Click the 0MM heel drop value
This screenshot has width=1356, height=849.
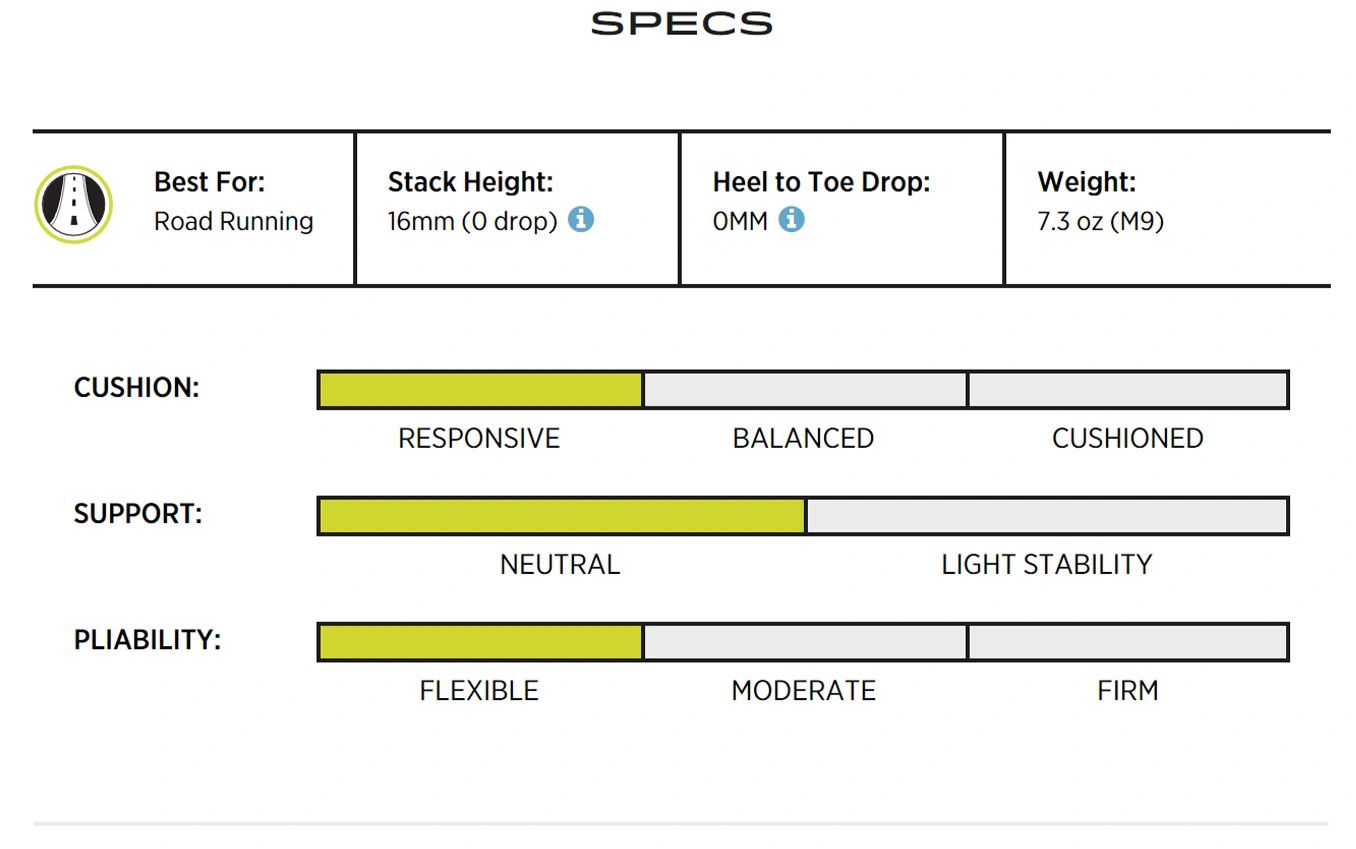tap(740, 221)
